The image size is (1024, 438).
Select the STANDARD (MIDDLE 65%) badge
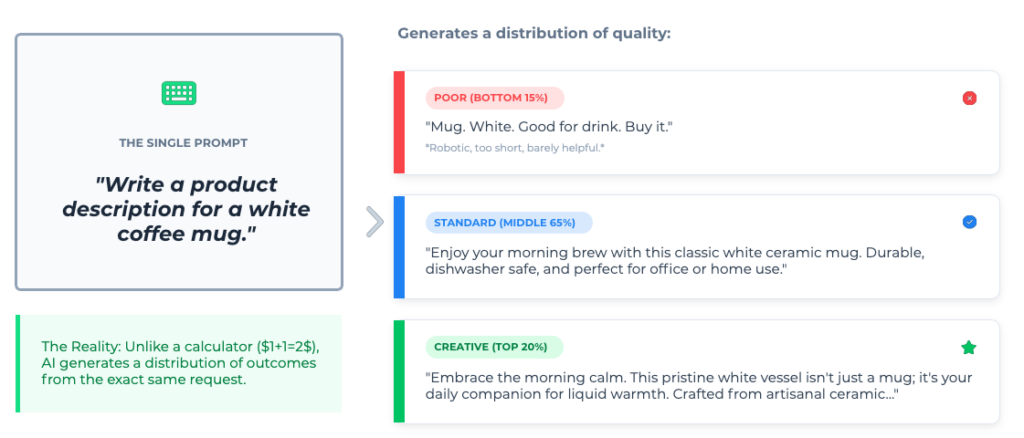point(509,222)
